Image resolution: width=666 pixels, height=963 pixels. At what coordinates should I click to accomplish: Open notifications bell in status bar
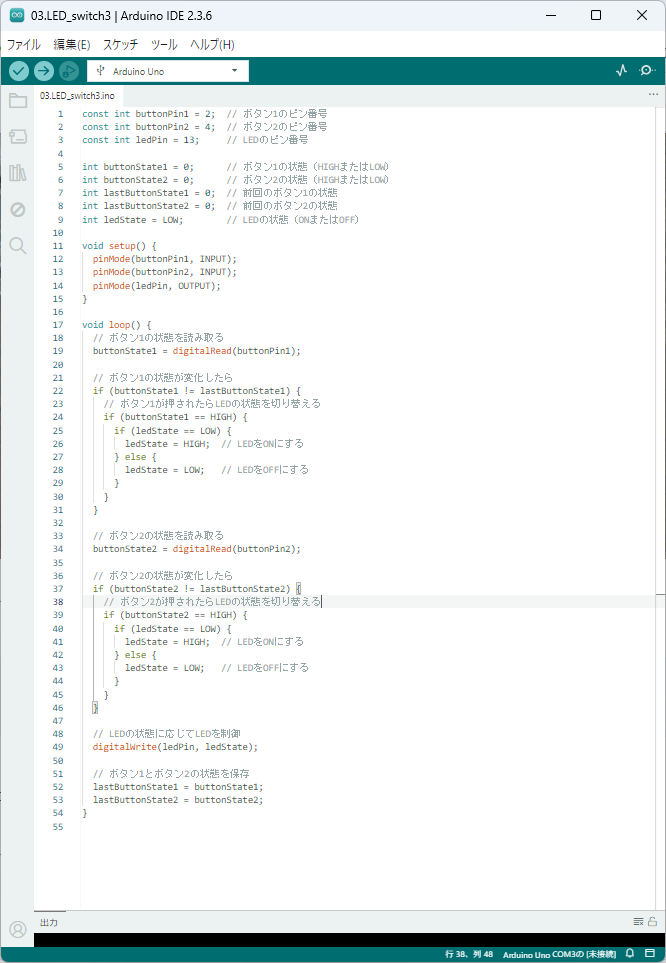630,954
